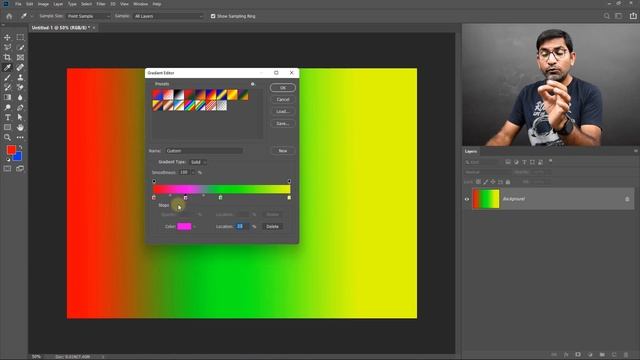Viewport: 640px width, 360px height.
Task: Toggle filter for adjustment layers
Action: (516, 162)
